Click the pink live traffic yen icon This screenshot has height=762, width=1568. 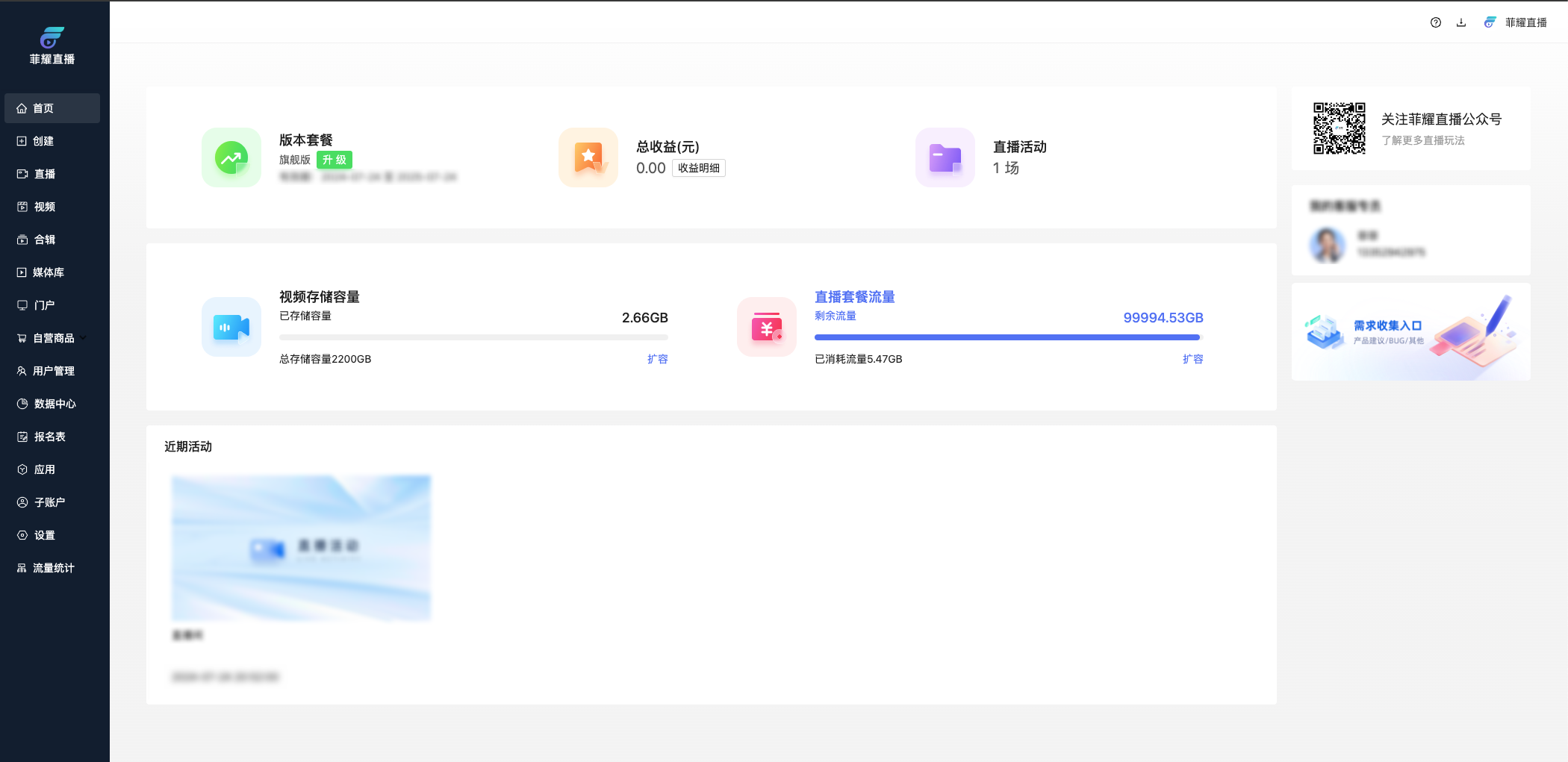point(767,327)
